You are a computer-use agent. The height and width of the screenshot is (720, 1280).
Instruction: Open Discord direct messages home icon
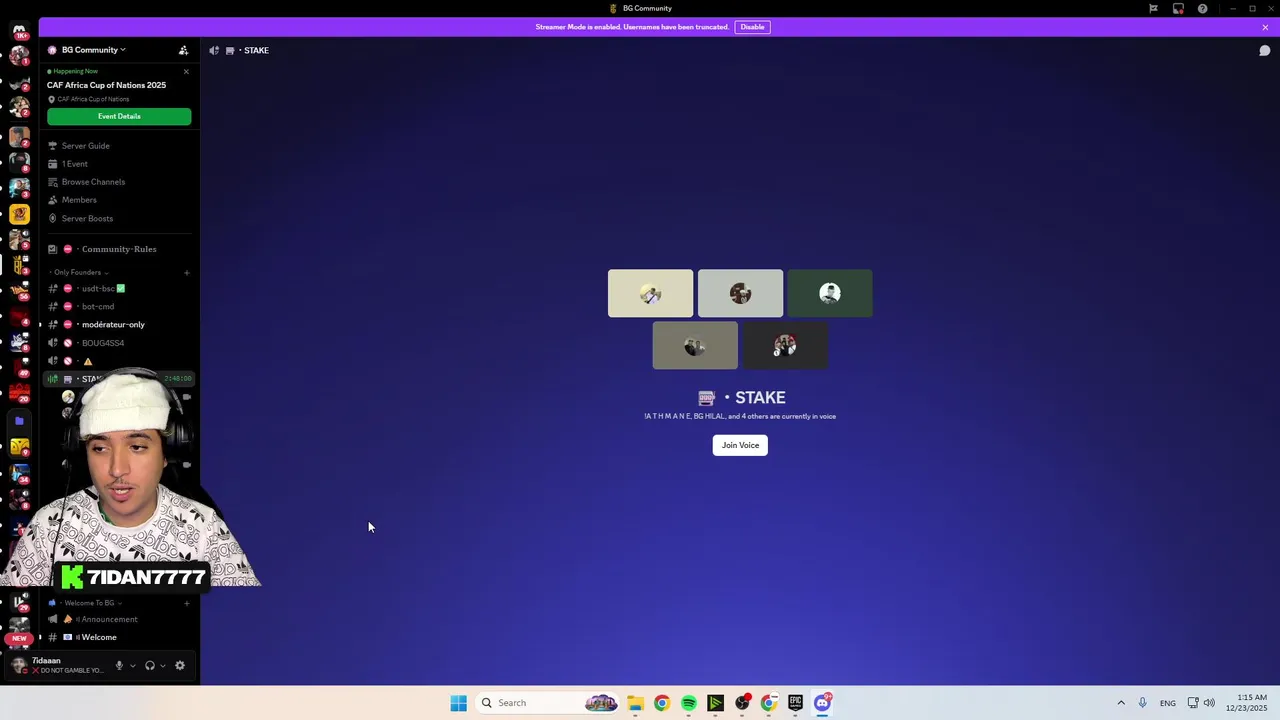[19, 30]
